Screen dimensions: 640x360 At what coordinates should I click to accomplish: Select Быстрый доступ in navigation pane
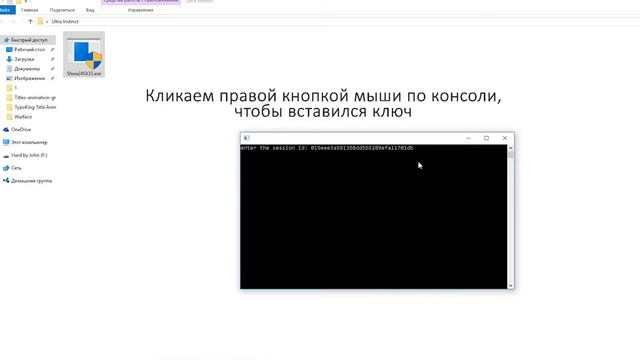tap(29, 40)
